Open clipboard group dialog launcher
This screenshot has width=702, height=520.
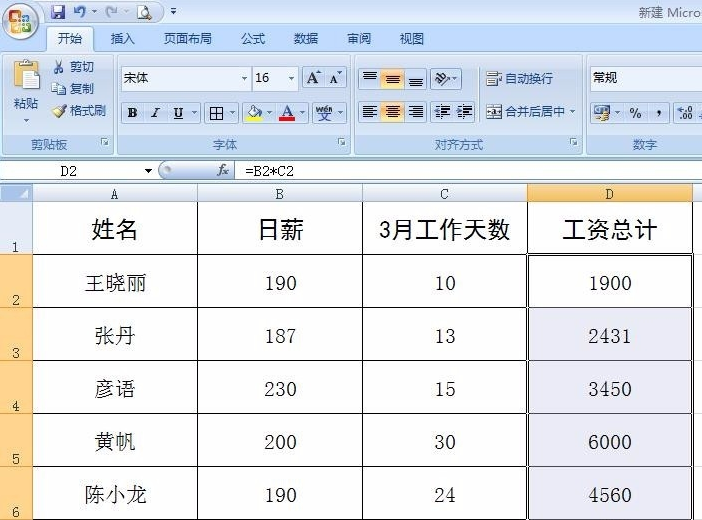click(x=104, y=142)
